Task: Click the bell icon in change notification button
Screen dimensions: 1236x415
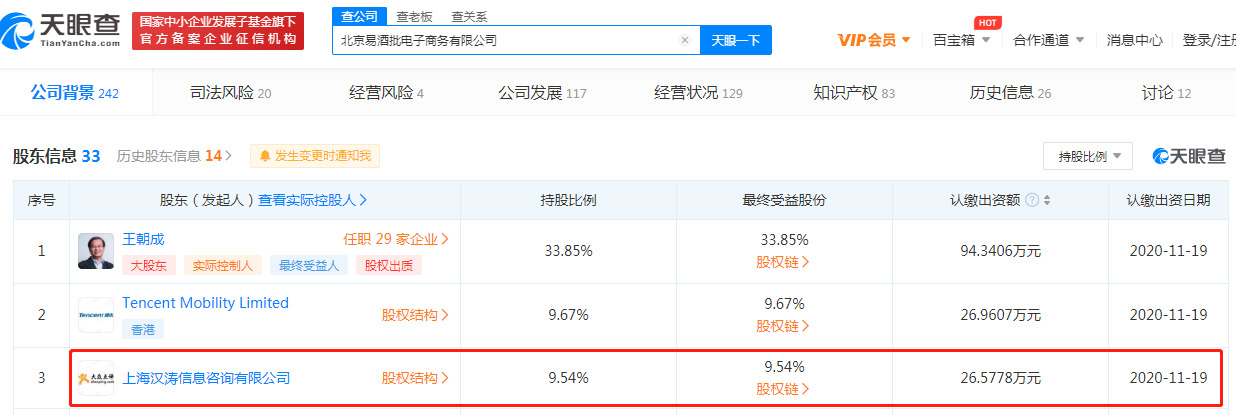Action: tap(265, 156)
